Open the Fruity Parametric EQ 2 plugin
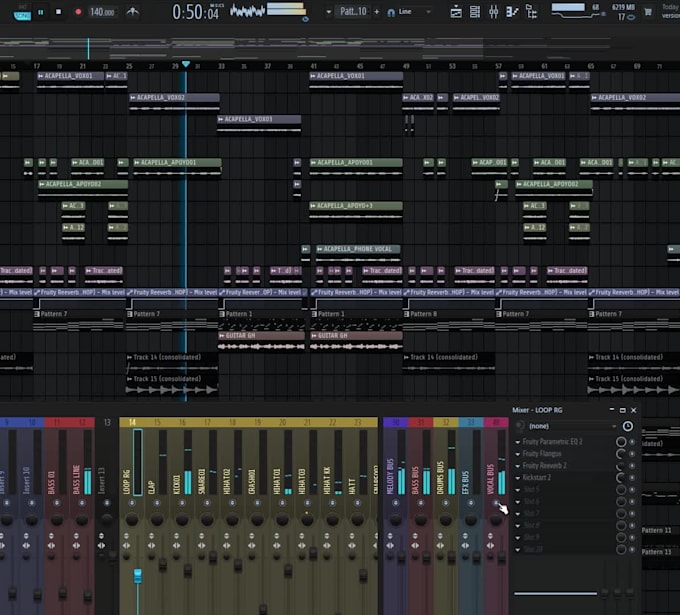 coord(552,442)
